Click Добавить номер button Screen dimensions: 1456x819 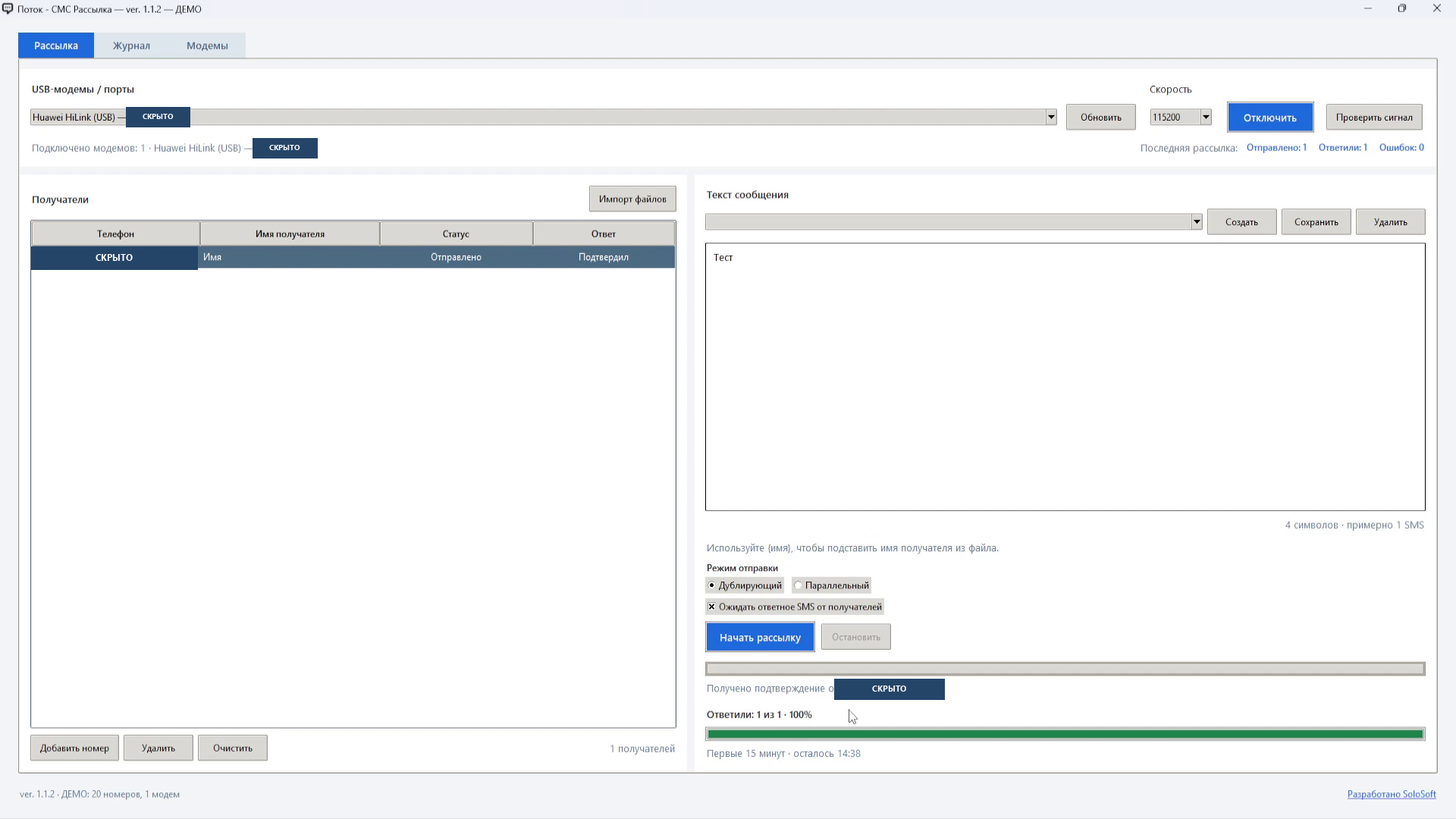pyautogui.click(x=74, y=748)
